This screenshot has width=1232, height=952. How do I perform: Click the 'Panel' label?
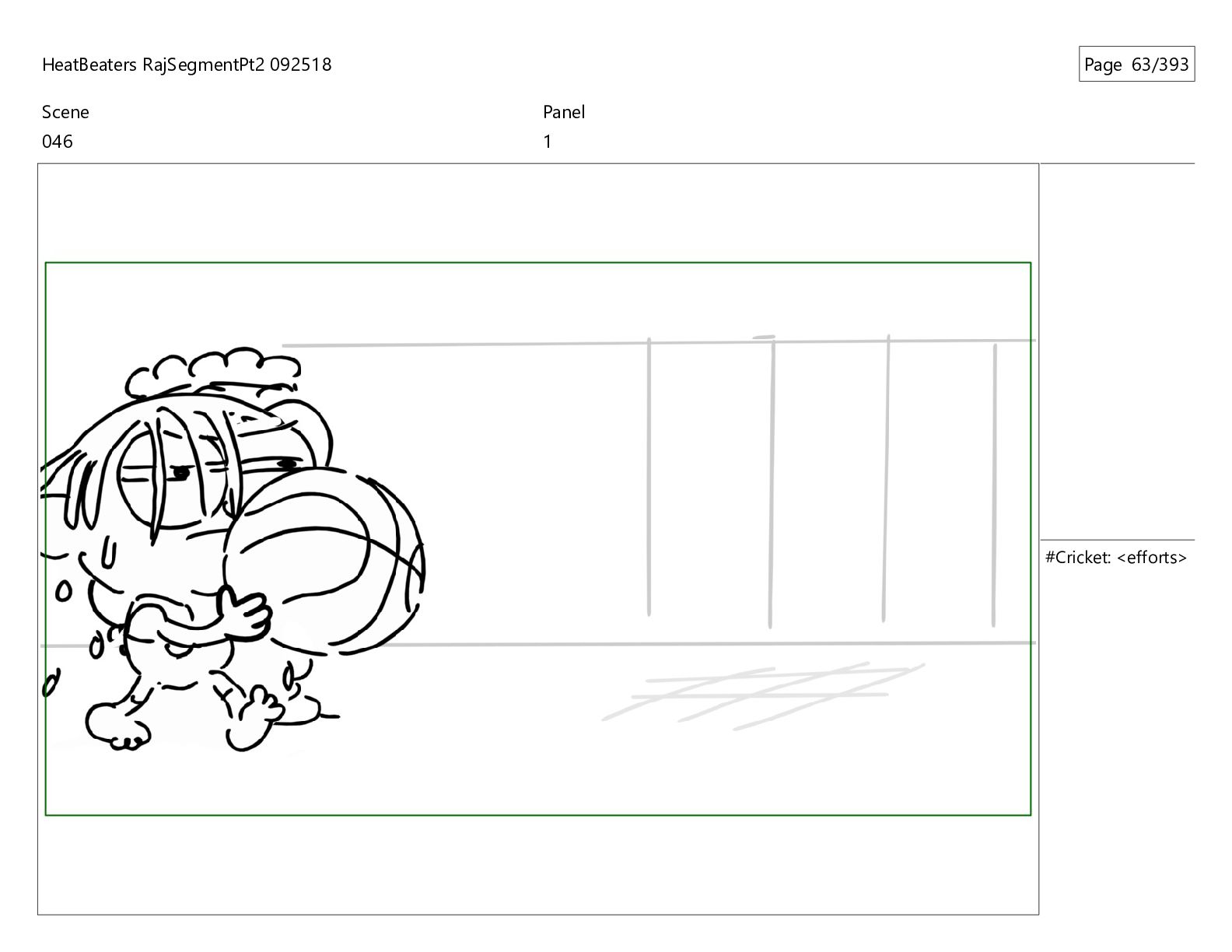[x=564, y=112]
